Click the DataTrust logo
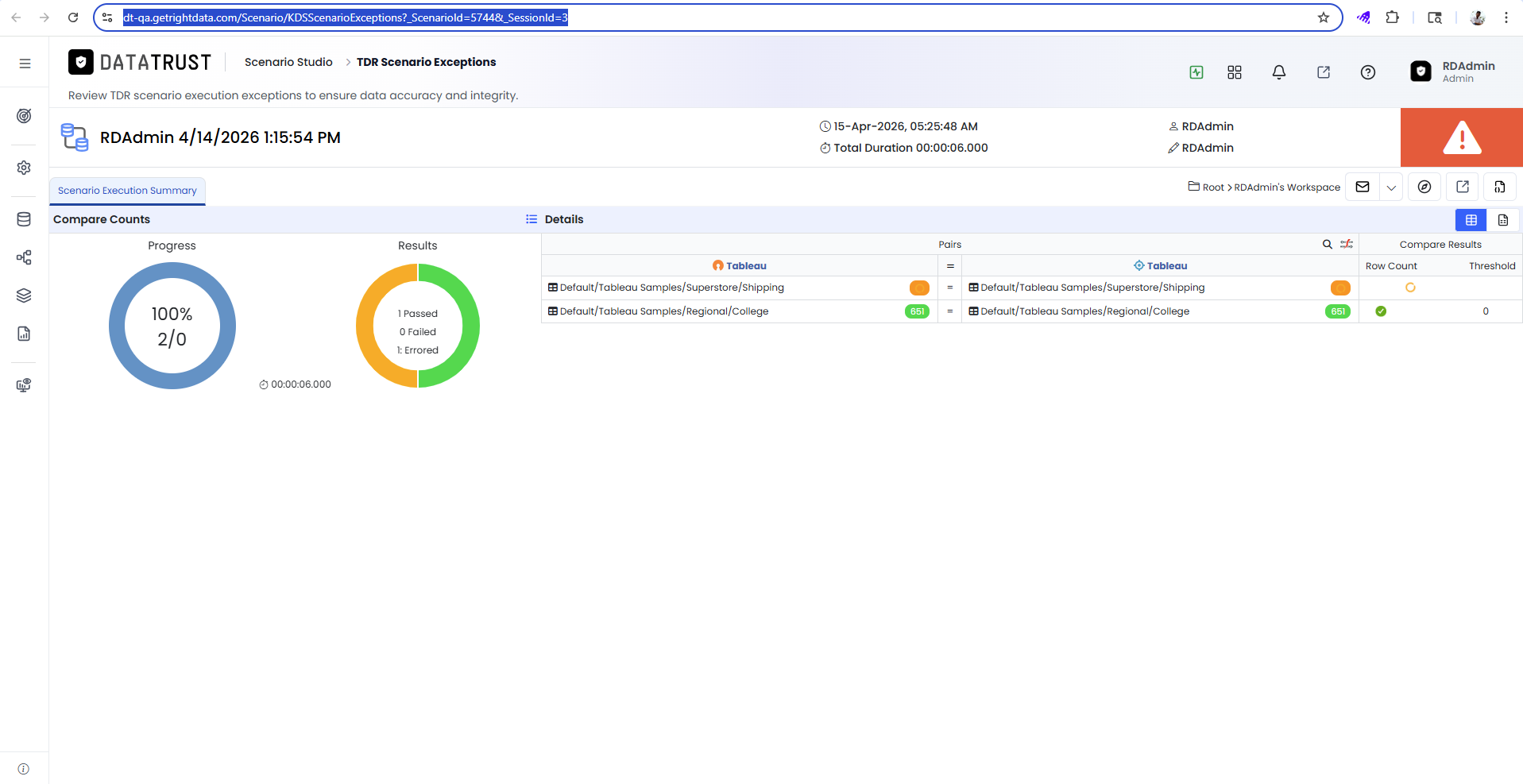This screenshot has height=784, width=1523. tap(140, 62)
